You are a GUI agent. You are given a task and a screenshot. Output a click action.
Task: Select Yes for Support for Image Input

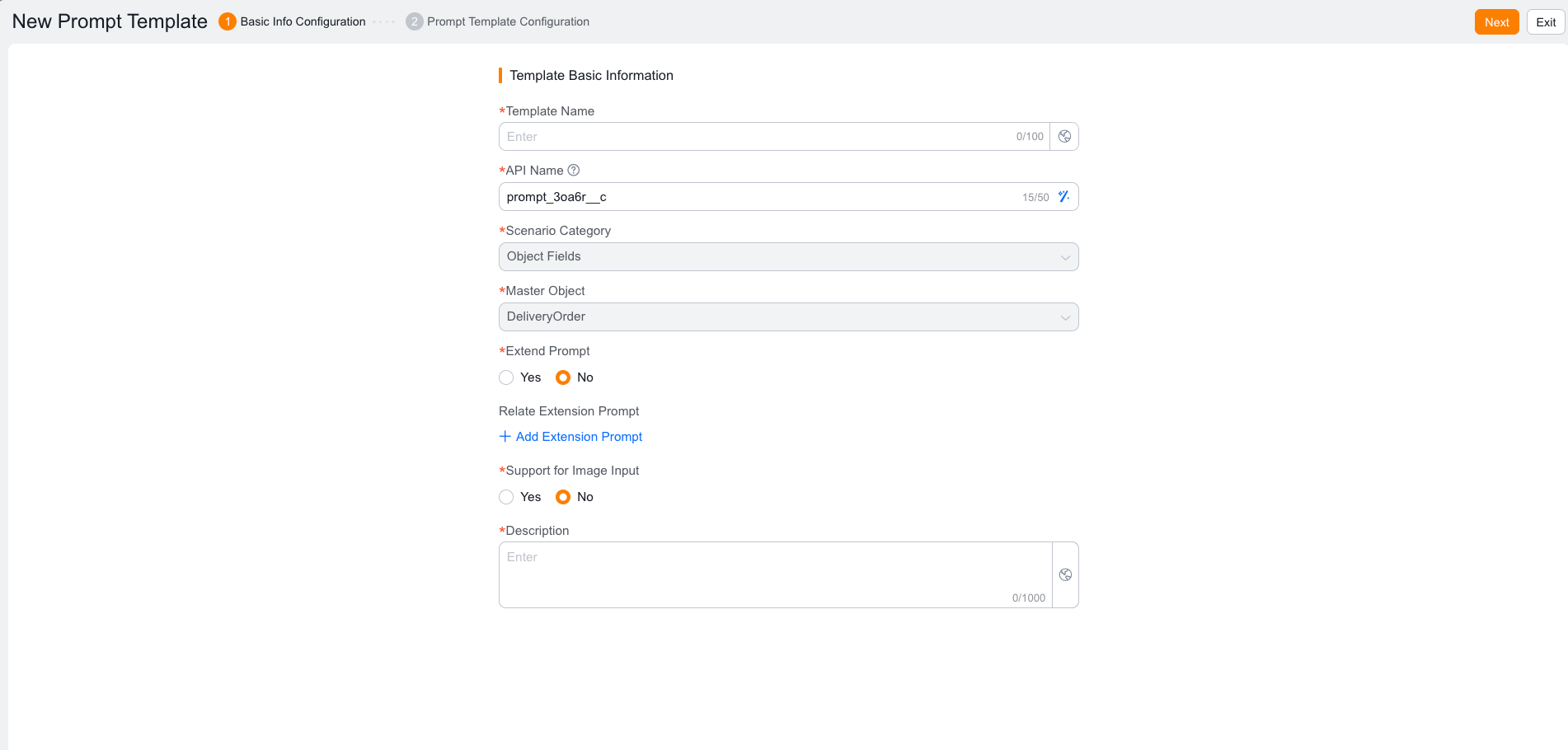click(506, 497)
